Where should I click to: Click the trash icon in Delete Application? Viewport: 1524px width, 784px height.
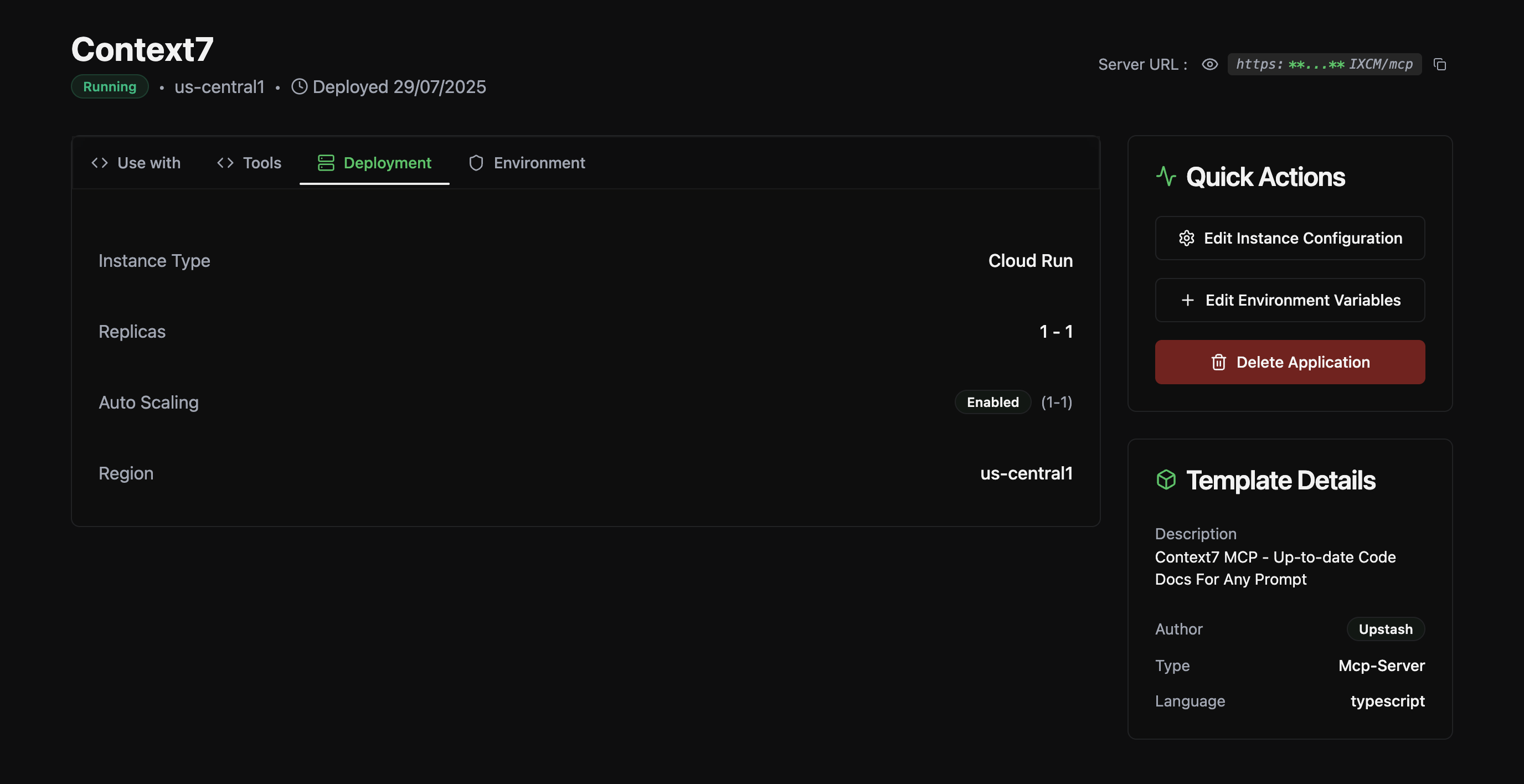pos(1218,362)
